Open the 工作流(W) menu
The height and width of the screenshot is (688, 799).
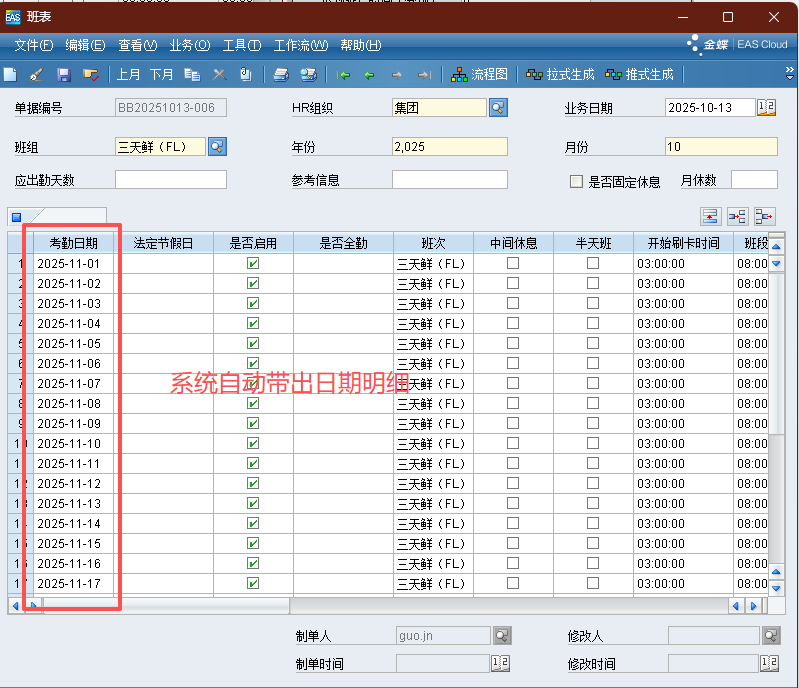tap(300, 45)
